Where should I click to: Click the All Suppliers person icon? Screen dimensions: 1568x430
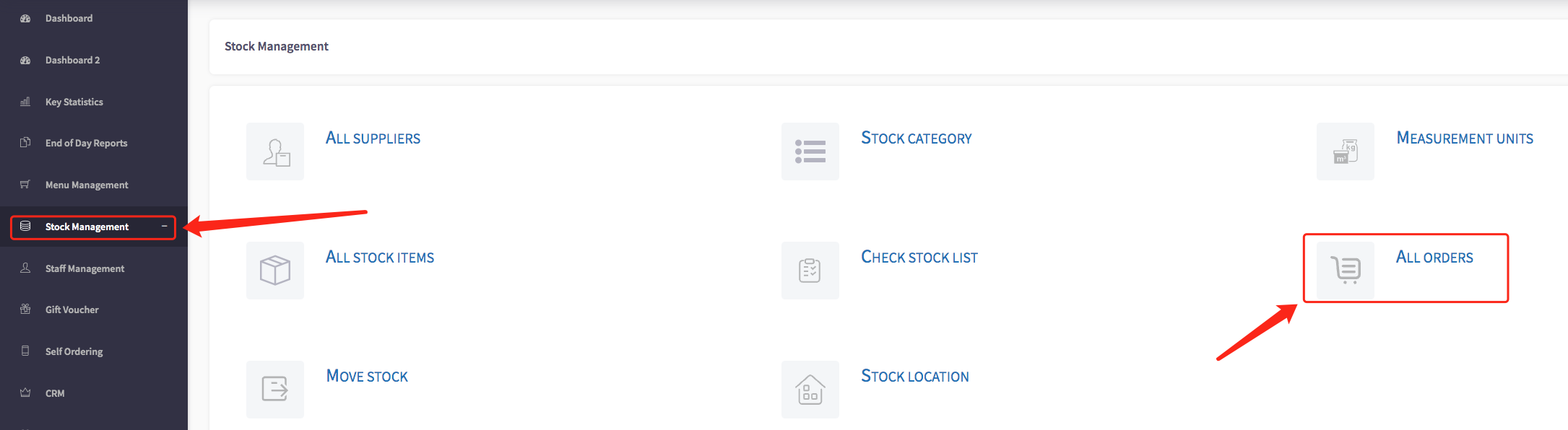[275, 152]
